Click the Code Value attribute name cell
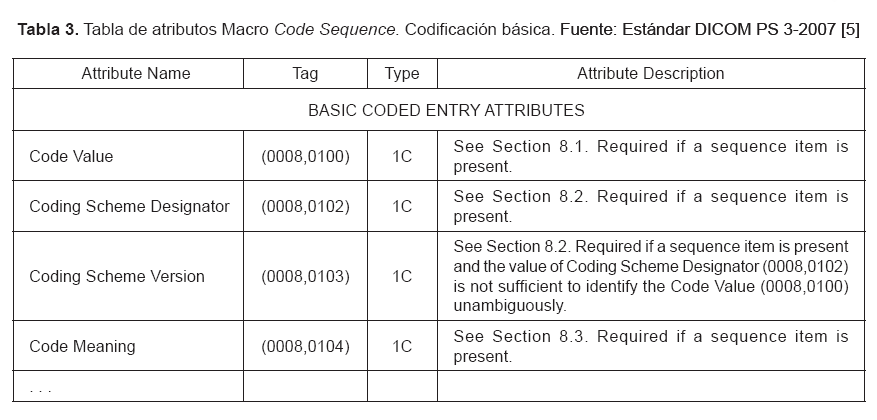Viewport: 877px width, 420px height. [x=71, y=156]
